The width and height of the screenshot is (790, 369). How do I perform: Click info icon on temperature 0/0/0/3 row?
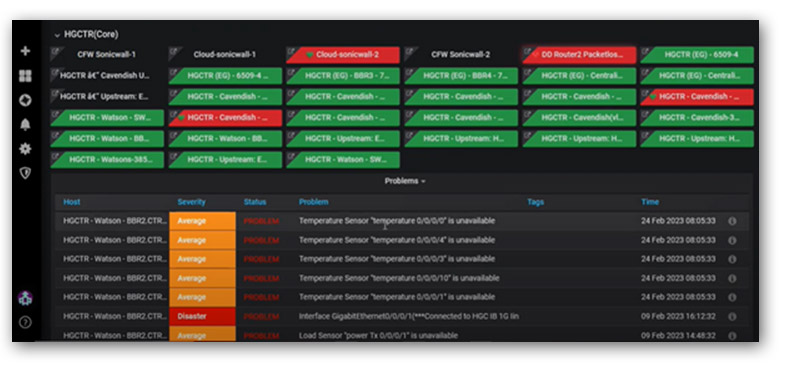732,259
